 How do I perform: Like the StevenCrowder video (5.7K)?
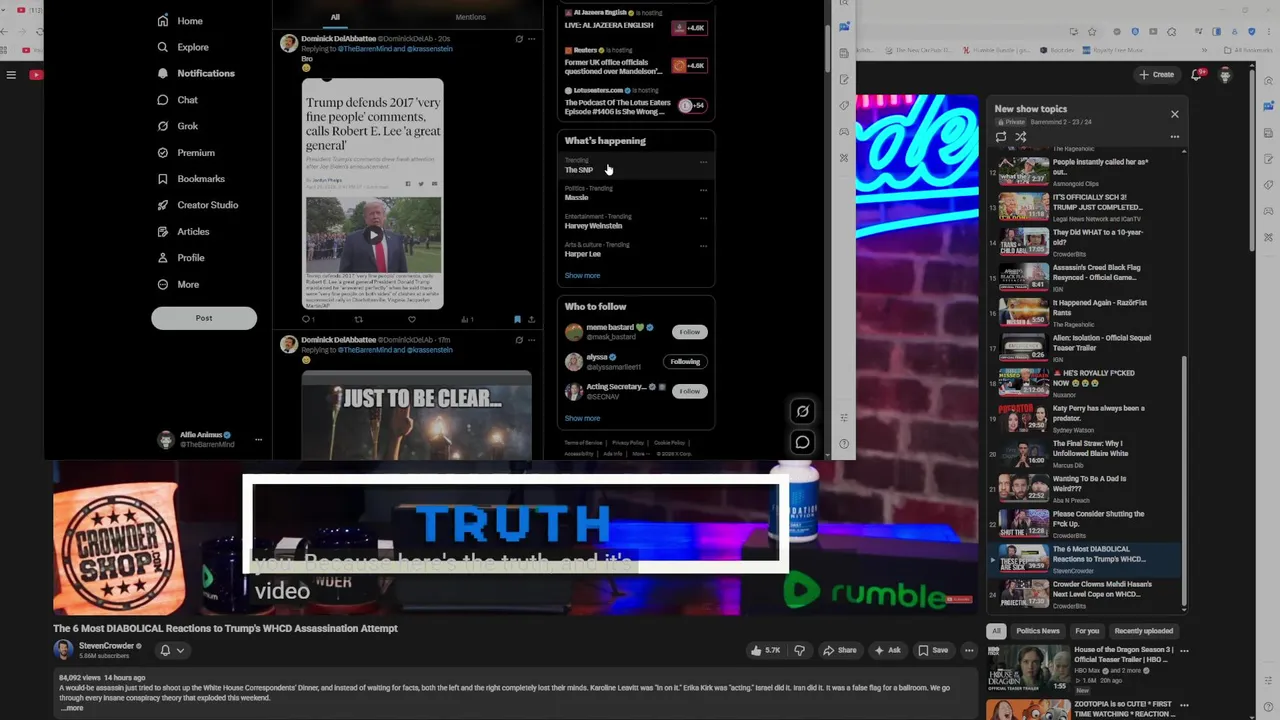point(765,650)
